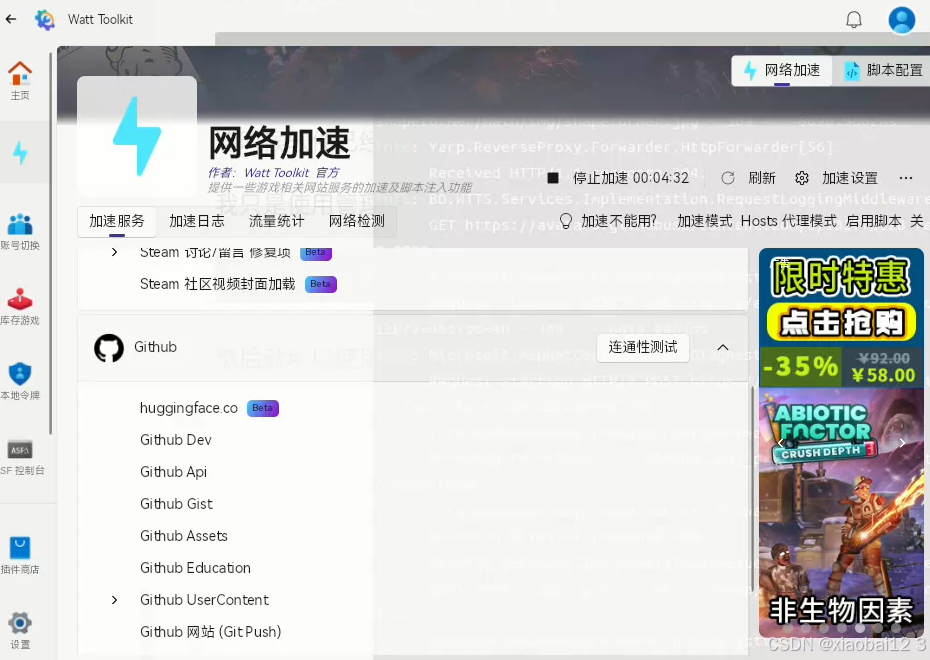The width and height of the screenshot is (930, 660).
Task: Select the Github Gist entry
Action: tap(176, 504)
